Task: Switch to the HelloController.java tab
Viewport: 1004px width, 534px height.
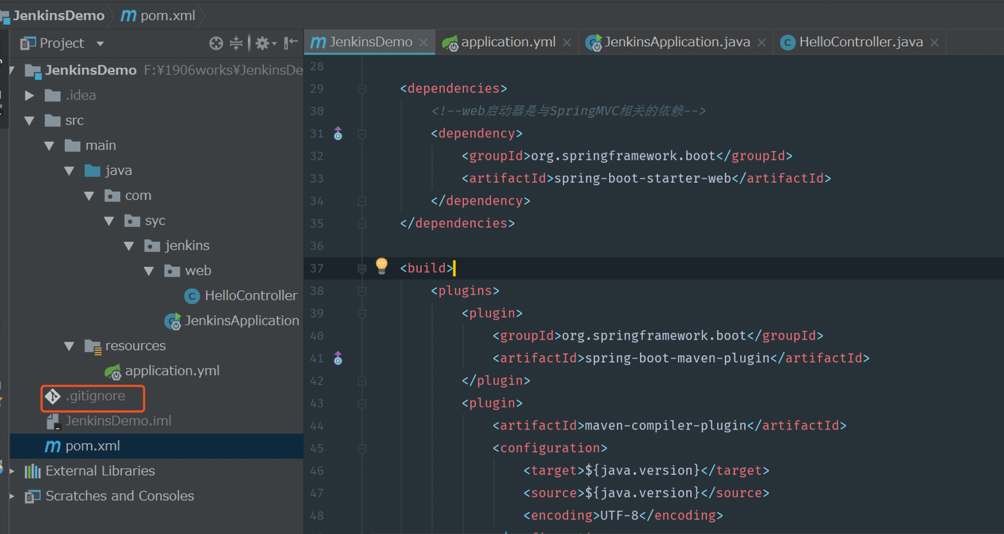Action: pos(860,42)
